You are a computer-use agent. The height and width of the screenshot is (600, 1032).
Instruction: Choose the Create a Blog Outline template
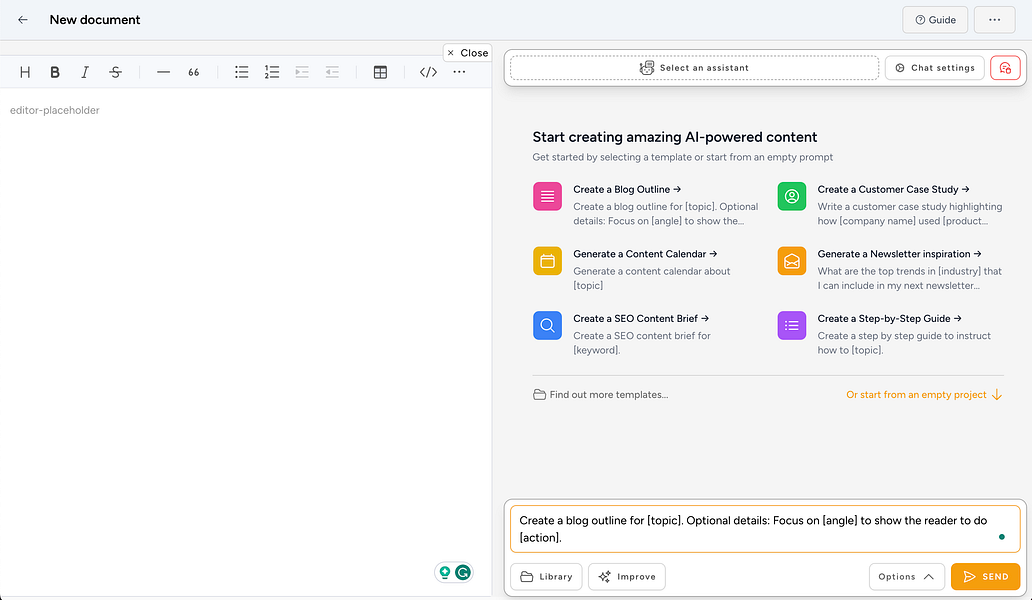point(627,189)
